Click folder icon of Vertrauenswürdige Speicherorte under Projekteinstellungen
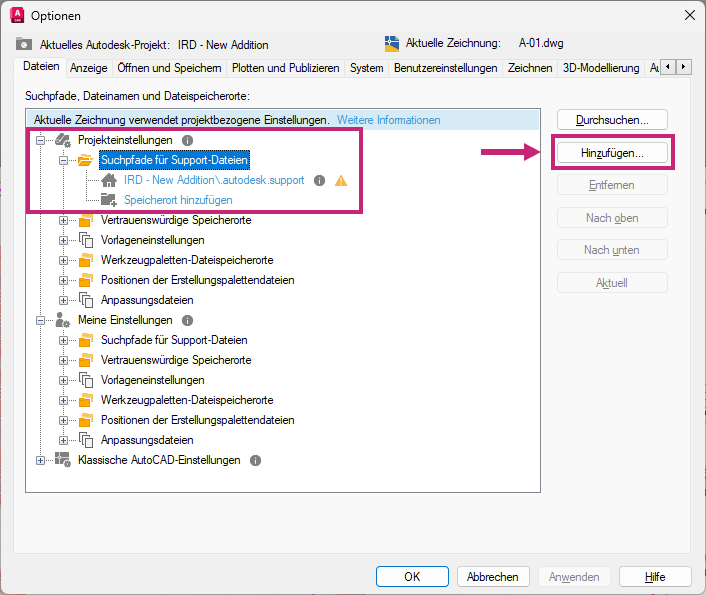Viewport: 706px width, 595px height. tap(86, 220)
